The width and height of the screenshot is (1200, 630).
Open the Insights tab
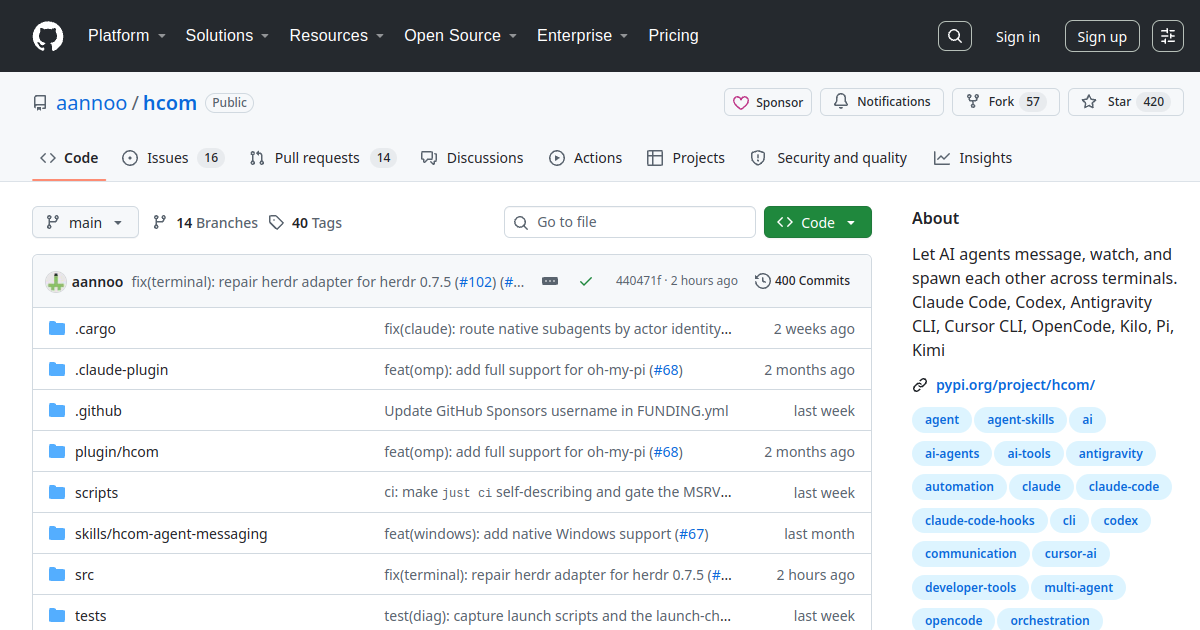tap(973, 158)
